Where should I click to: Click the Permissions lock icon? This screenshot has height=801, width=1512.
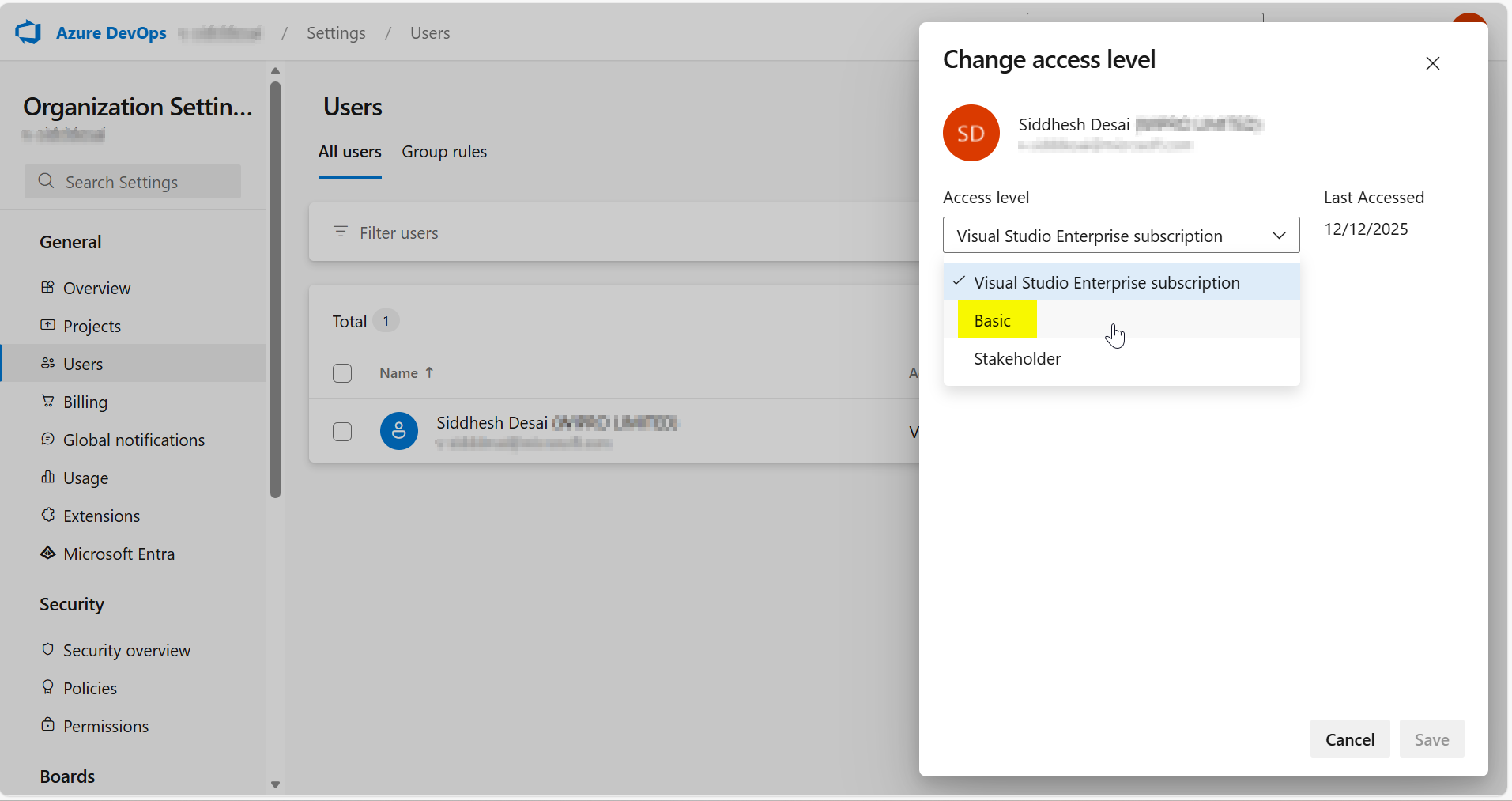pos(48,725)
